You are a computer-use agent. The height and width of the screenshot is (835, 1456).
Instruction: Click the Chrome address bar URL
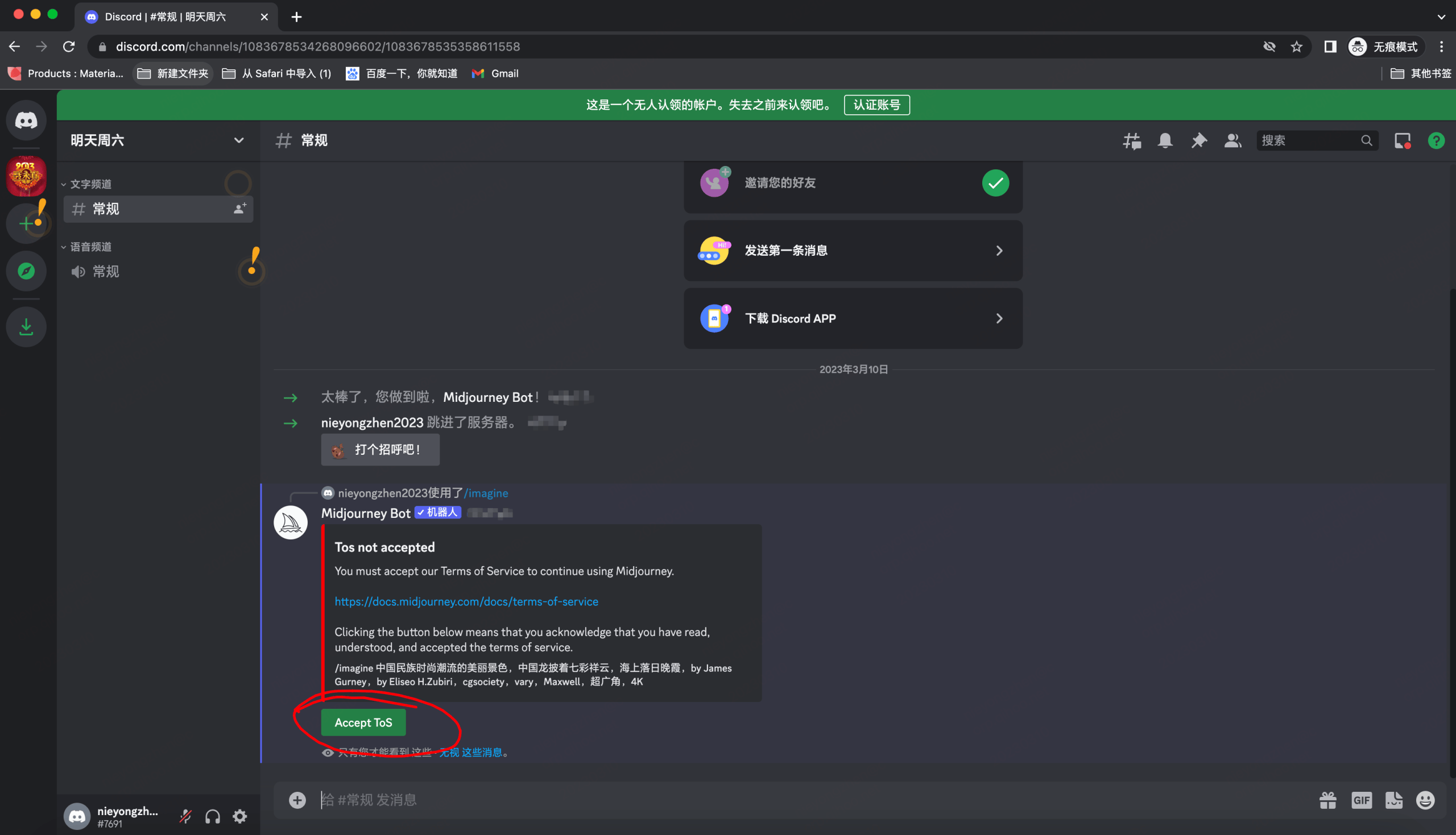(318, 47)
